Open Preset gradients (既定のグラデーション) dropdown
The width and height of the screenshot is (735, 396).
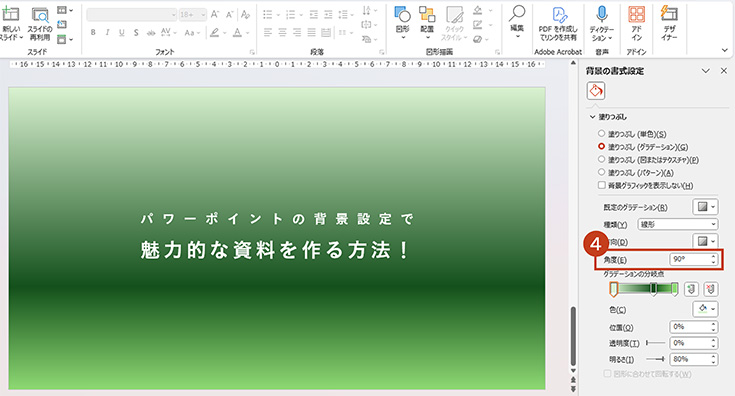coord(705,207)
